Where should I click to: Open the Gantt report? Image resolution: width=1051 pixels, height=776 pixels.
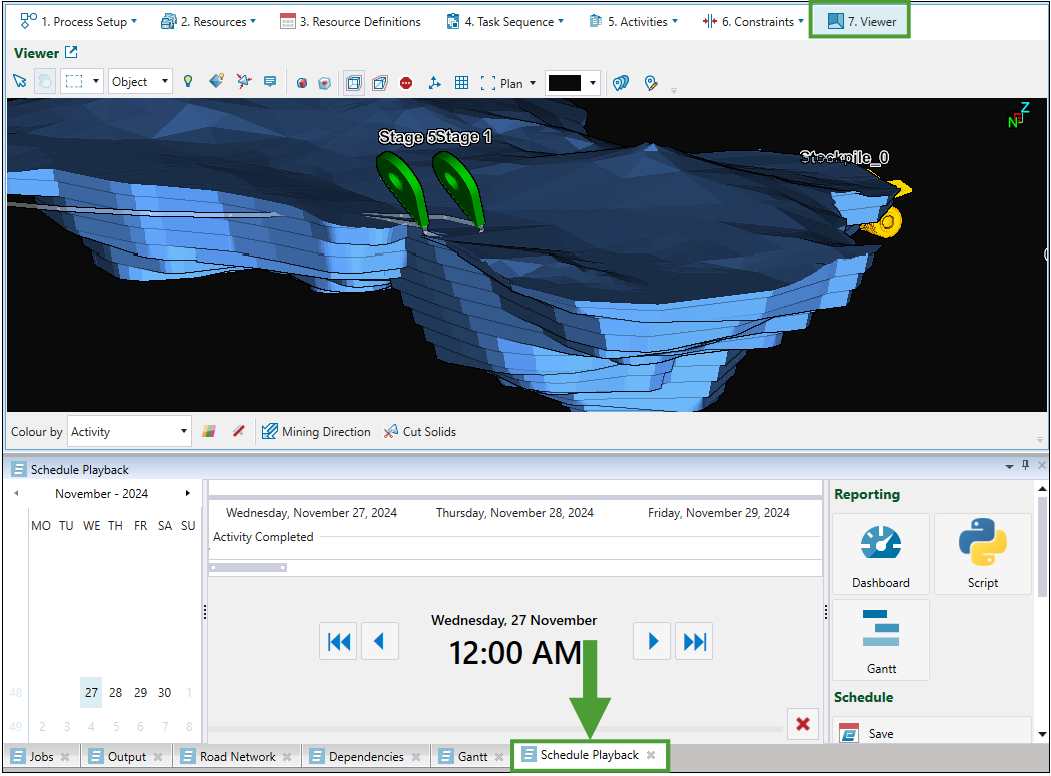tap(881, 640)
